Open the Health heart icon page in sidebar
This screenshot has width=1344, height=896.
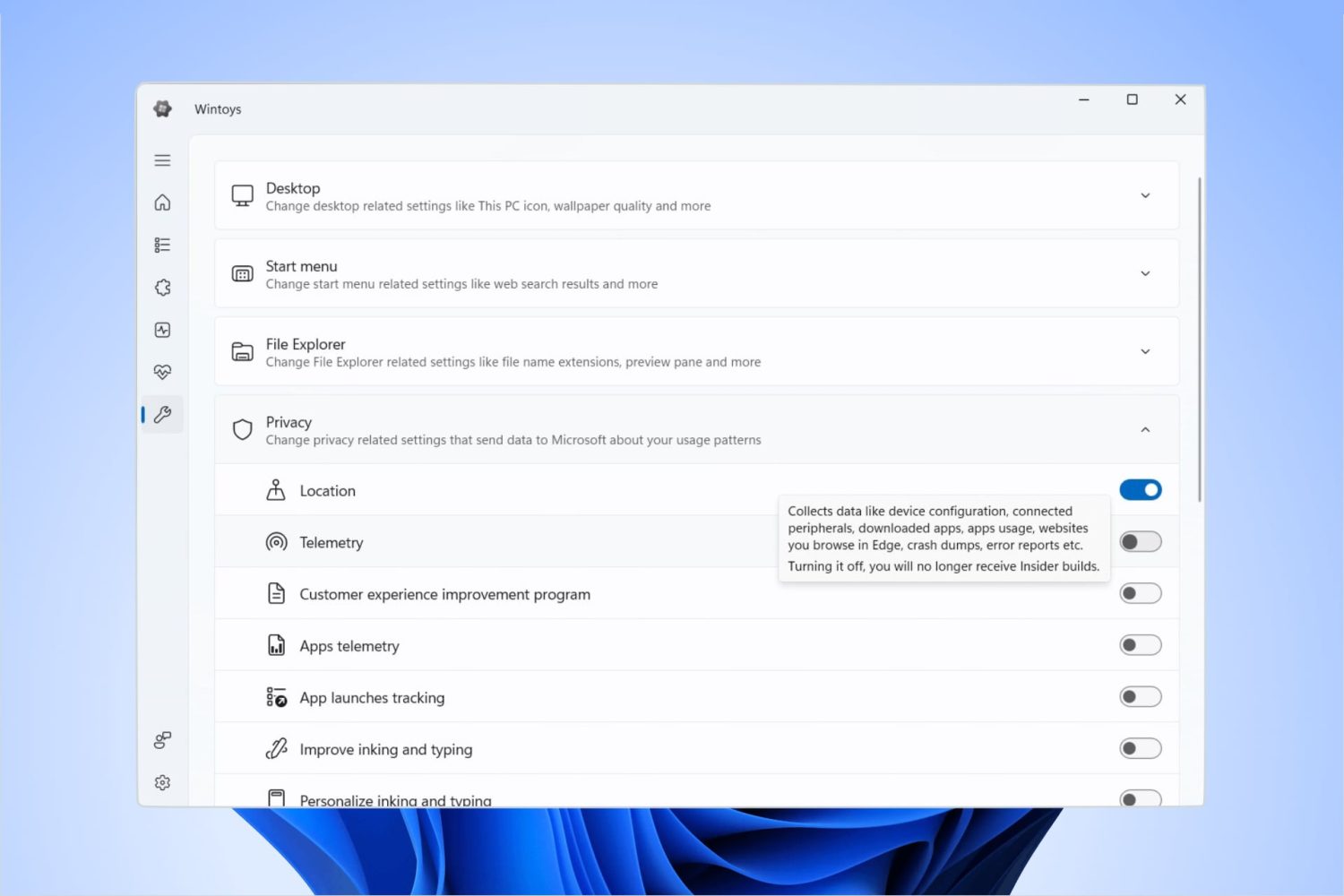click(x=162, y=372)
